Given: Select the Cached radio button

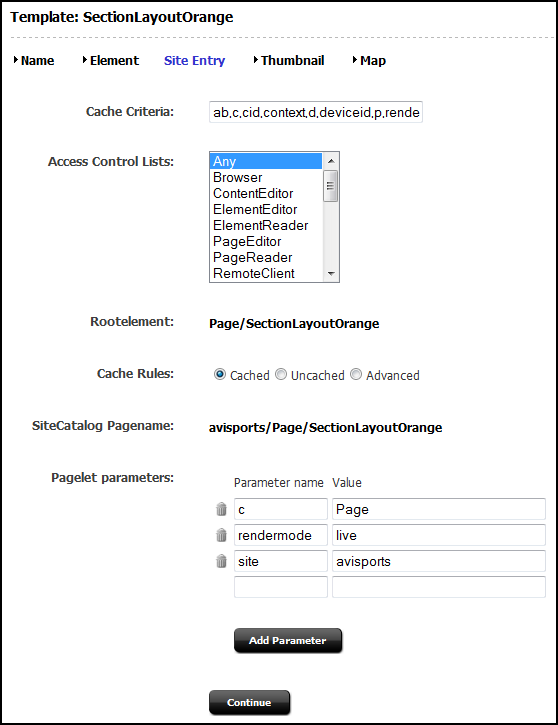Looking at the screenshot, I should [x=220, y=374].
